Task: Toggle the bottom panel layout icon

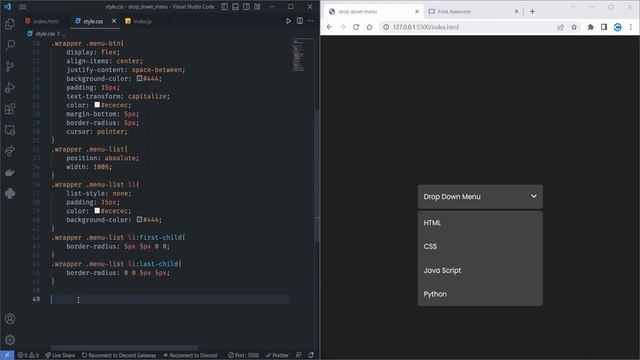Action: [236, 7]
